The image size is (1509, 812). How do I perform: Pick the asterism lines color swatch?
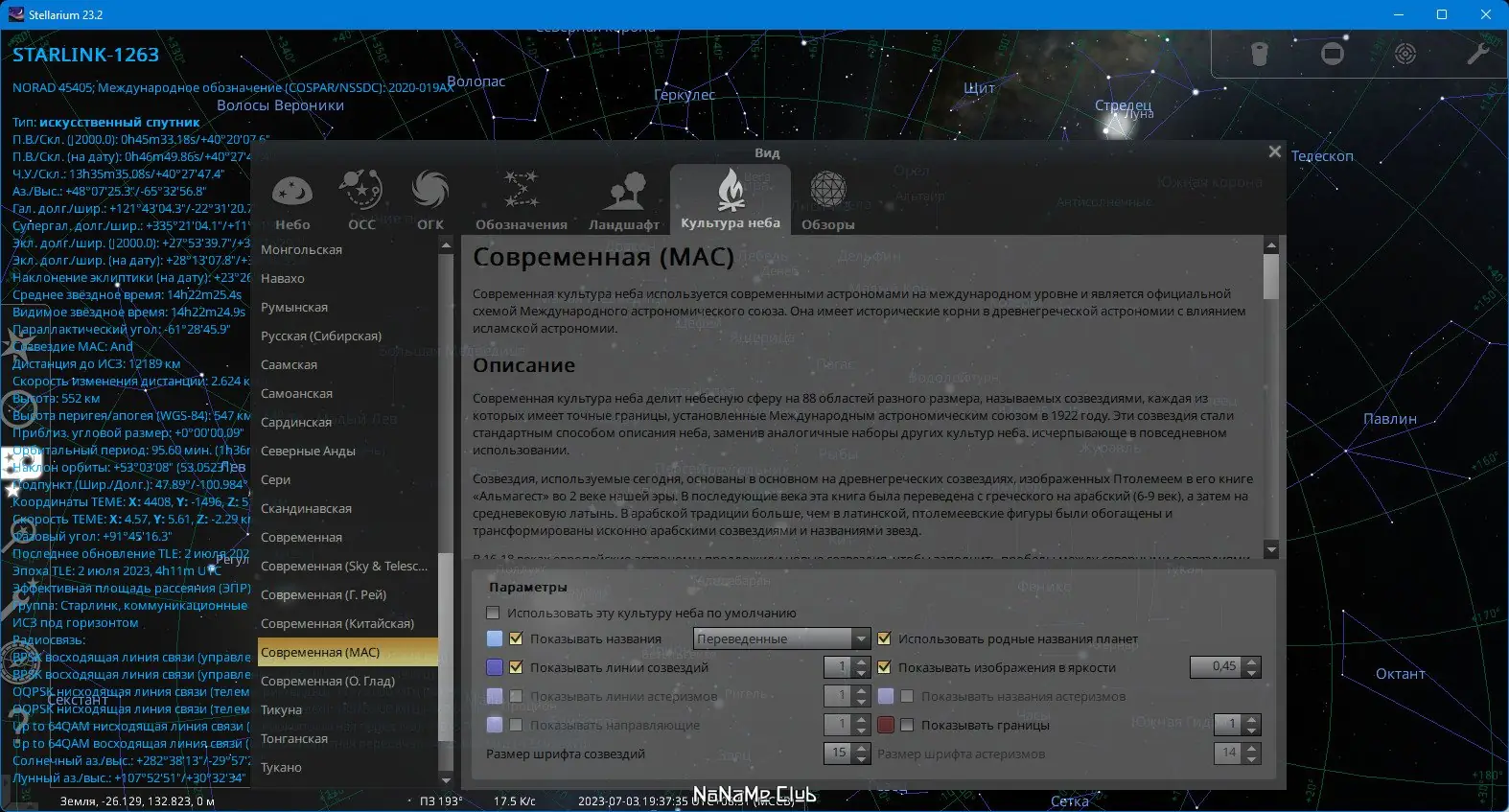[495, 696]
